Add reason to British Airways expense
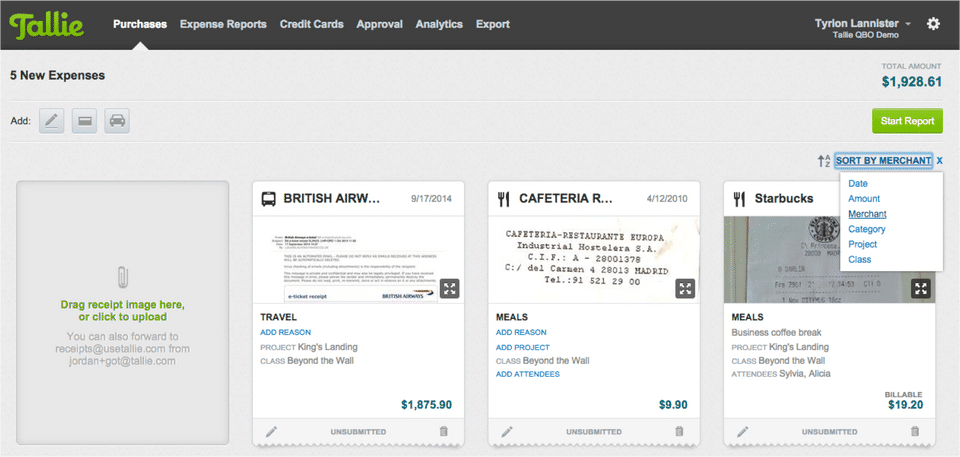 [285, 332]
